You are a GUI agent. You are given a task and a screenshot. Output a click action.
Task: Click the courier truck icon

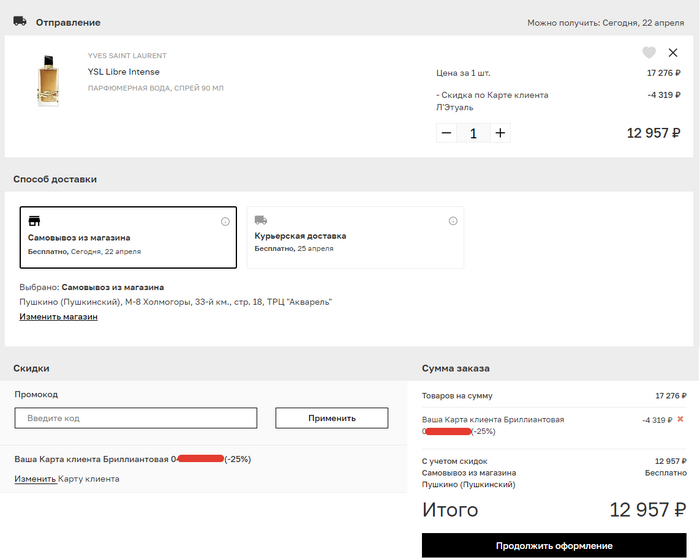261,220
